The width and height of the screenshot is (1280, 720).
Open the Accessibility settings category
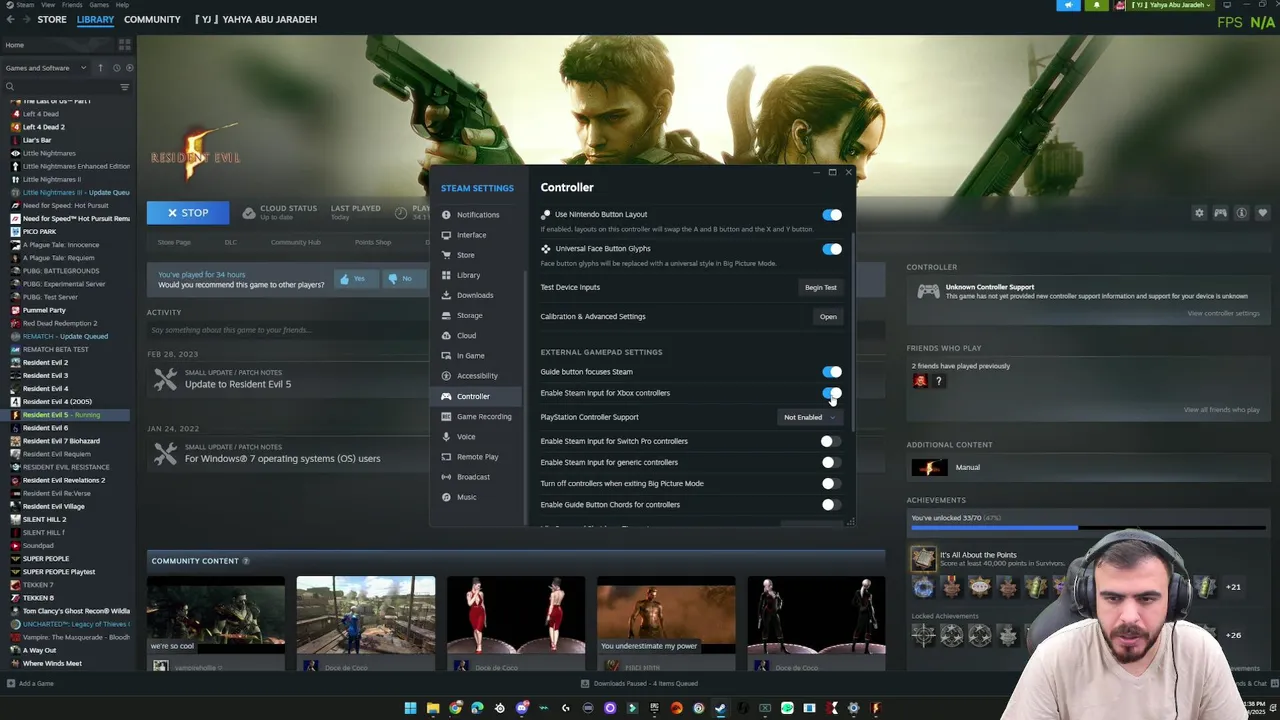(477, 376)
